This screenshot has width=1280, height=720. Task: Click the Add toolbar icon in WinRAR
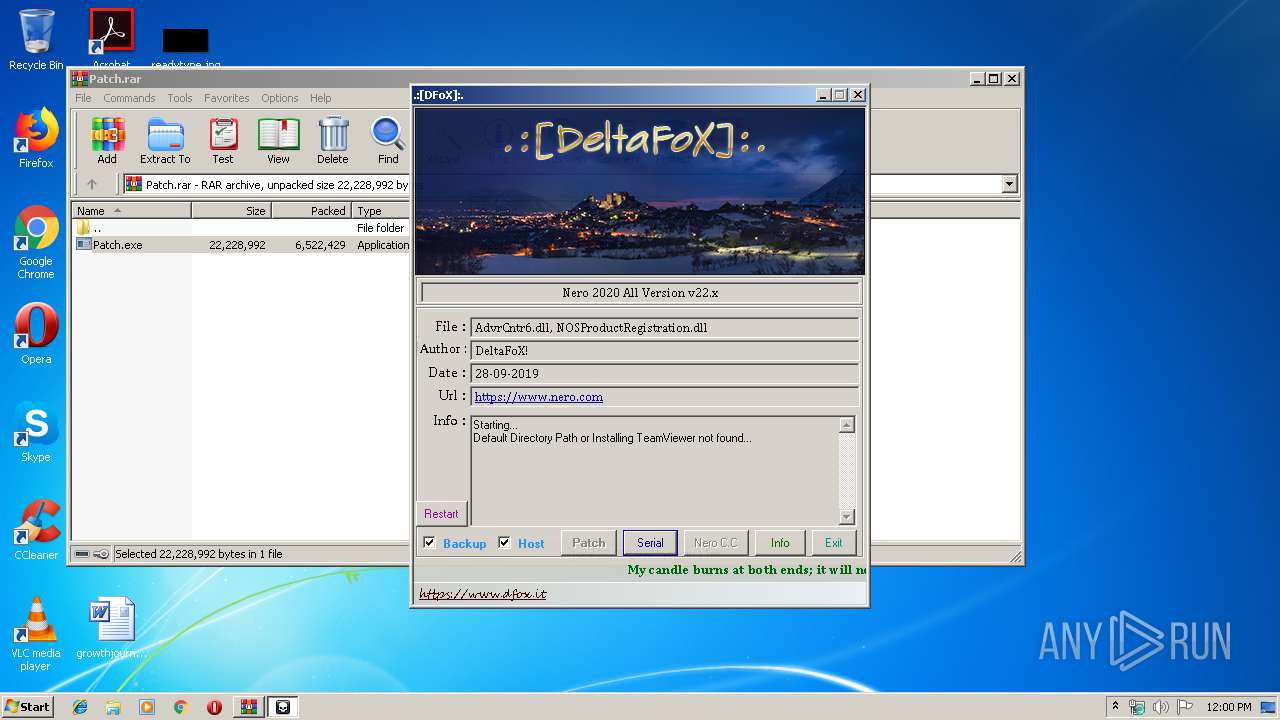(107, 141)
